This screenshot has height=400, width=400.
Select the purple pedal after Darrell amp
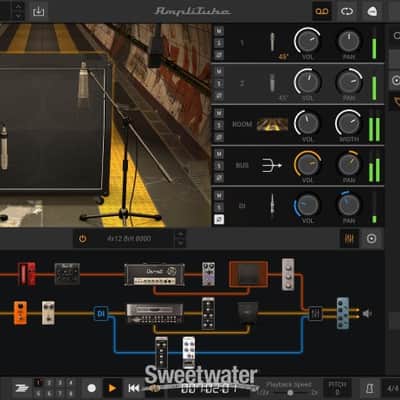point(209,274)
